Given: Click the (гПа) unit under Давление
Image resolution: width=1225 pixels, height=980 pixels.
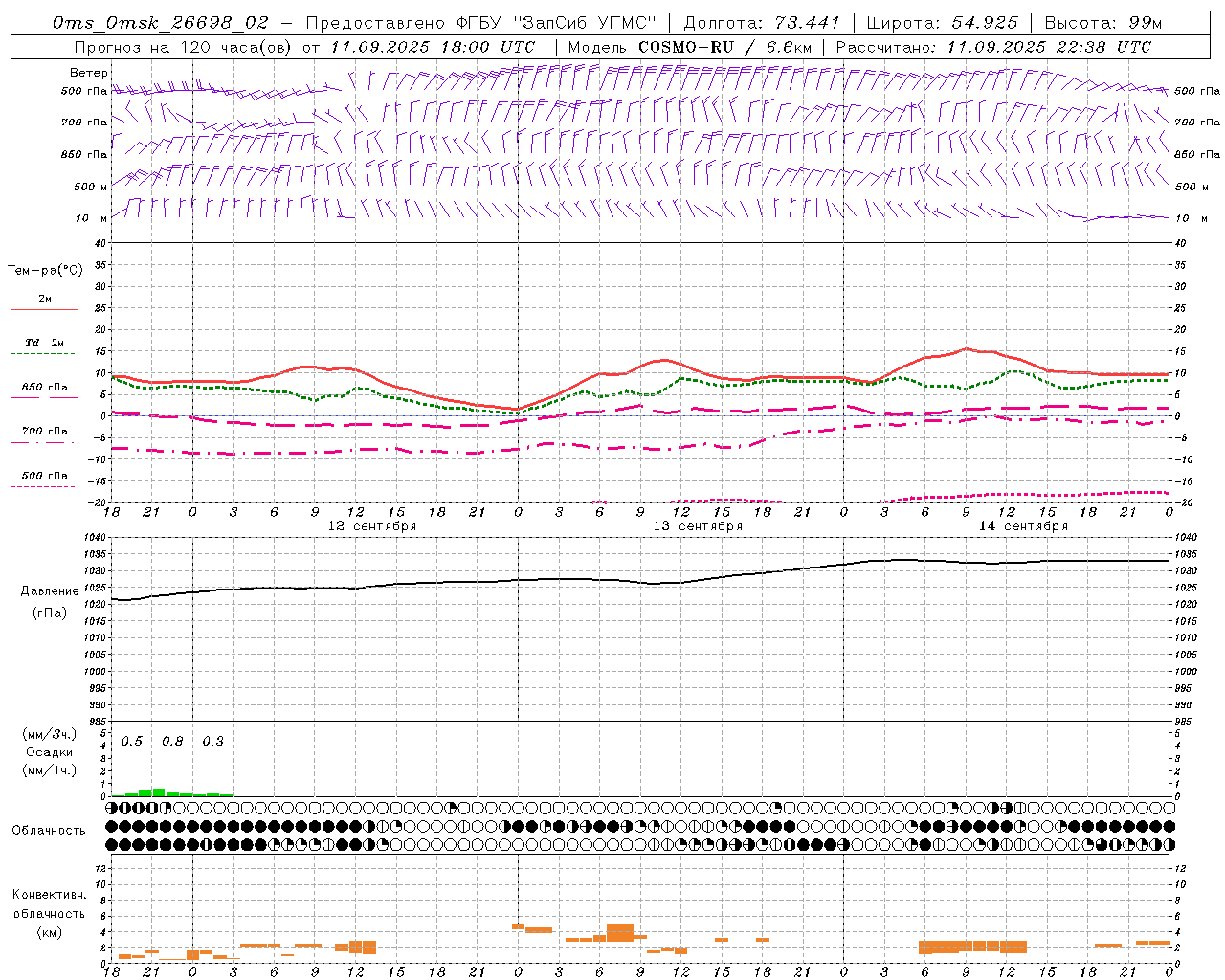Looking at the screenshot, I should click(x=50, y=612).
